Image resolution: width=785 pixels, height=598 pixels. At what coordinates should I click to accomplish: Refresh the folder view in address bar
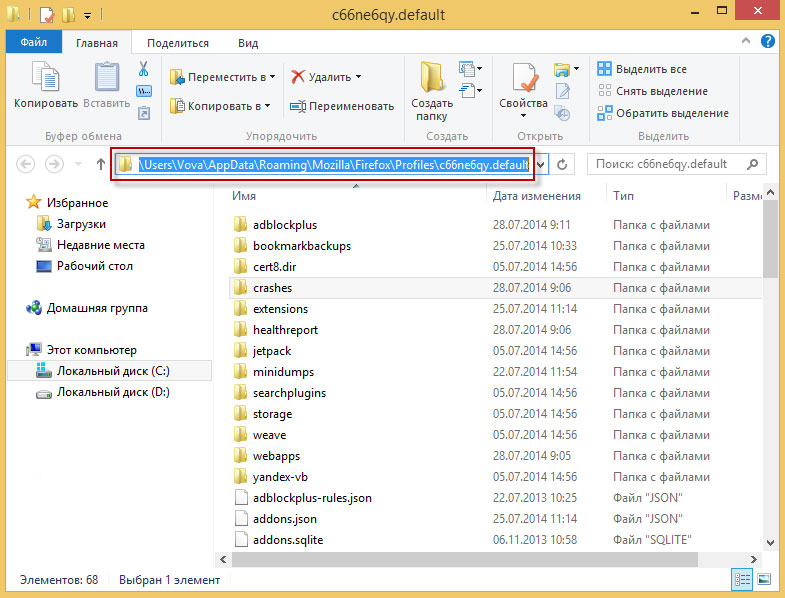[563, 164]
